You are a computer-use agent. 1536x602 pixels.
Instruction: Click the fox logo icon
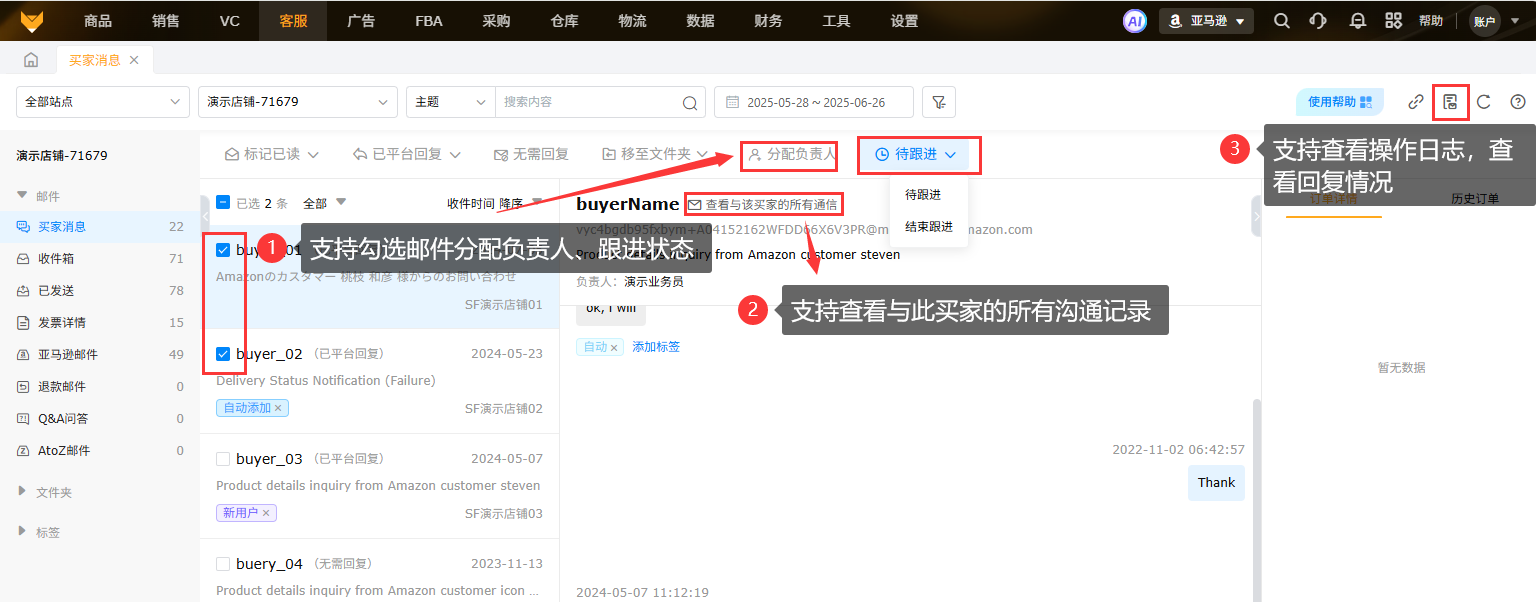tap(30, 20)
